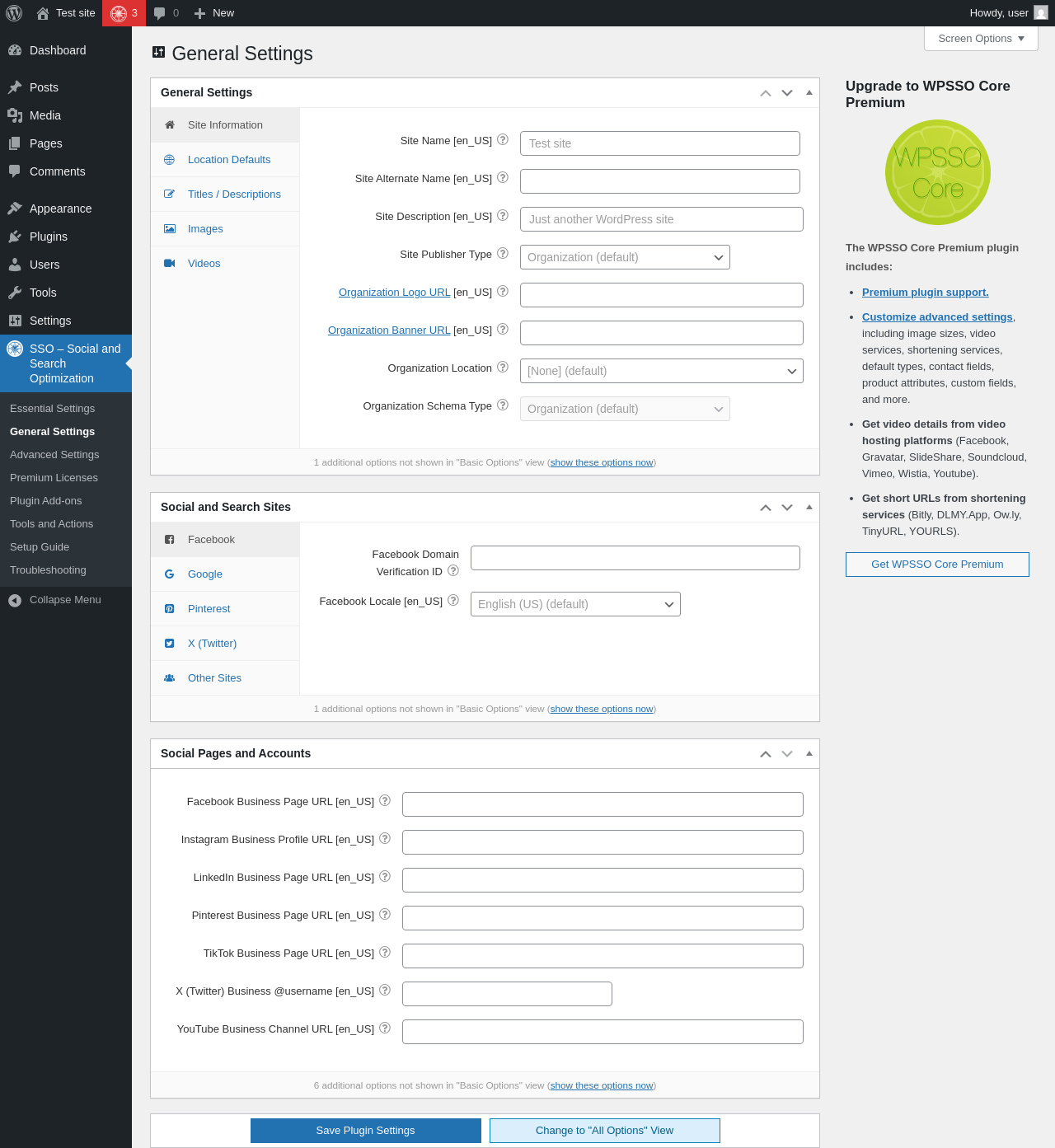The width and height of the screenshot is (1055, 1148).
Task: Switch to Images tab
Action: click(225, 229)
